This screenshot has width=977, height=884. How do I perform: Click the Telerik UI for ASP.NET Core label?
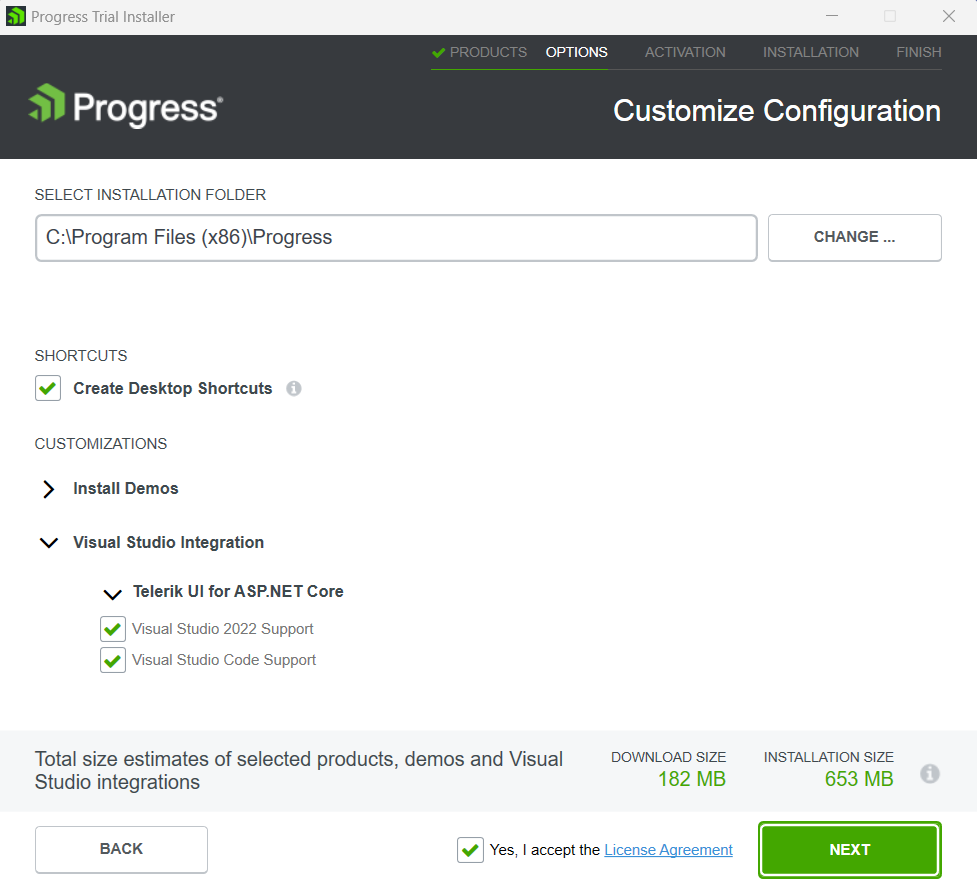238,591
